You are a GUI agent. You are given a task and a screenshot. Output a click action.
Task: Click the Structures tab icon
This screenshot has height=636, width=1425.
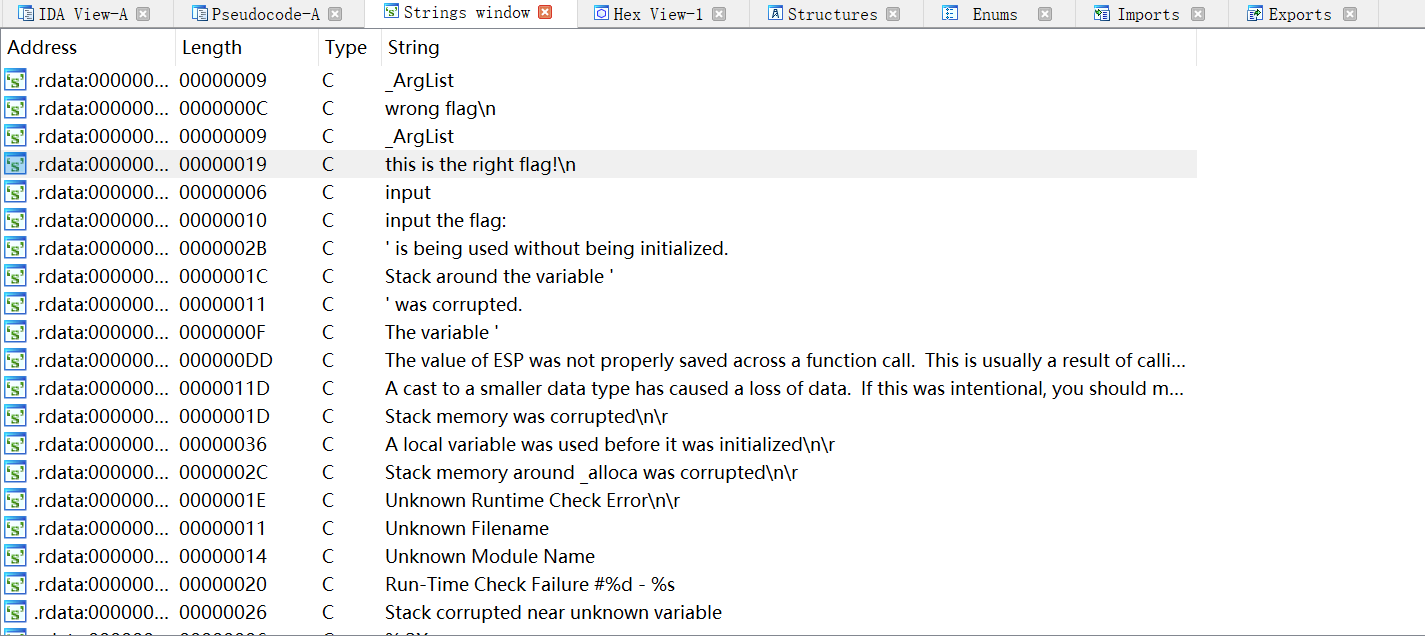click(x=775, y=14)
